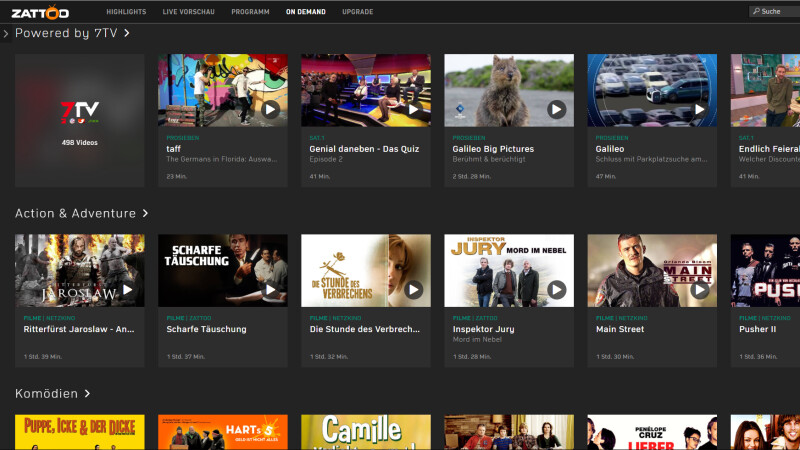The image size is (800, 450).
Task: Click the Suche search field
Action: click(x=774, y=11)
